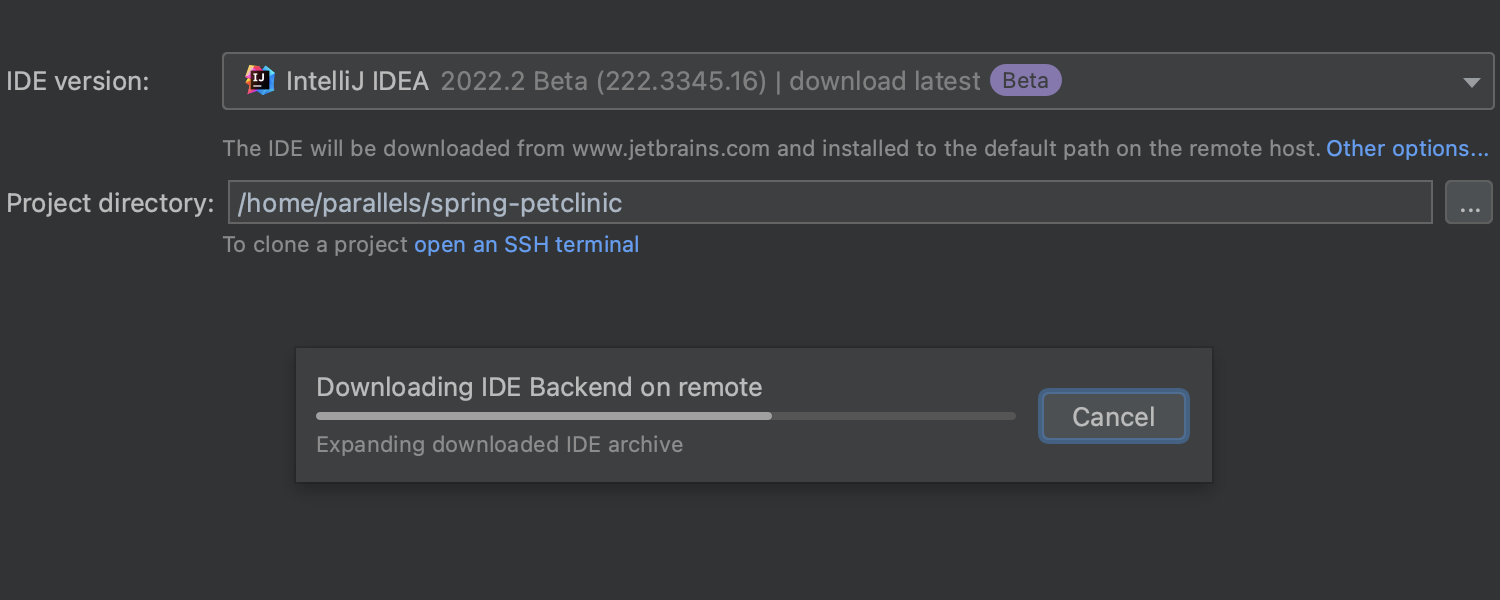Click the 'Expanding downloaded IDE archive' status text
Image resolution: width=1500 pixels, height=600 pixels.
click(x=499, y=445)
